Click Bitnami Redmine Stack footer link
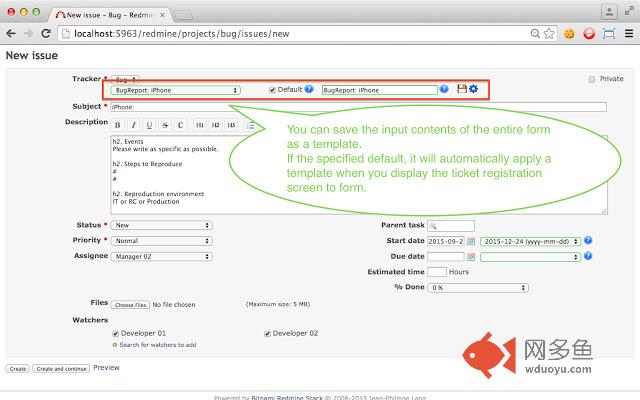Viewport: 640px width, 400px height. pyautogui.click(x=287, y=397)
